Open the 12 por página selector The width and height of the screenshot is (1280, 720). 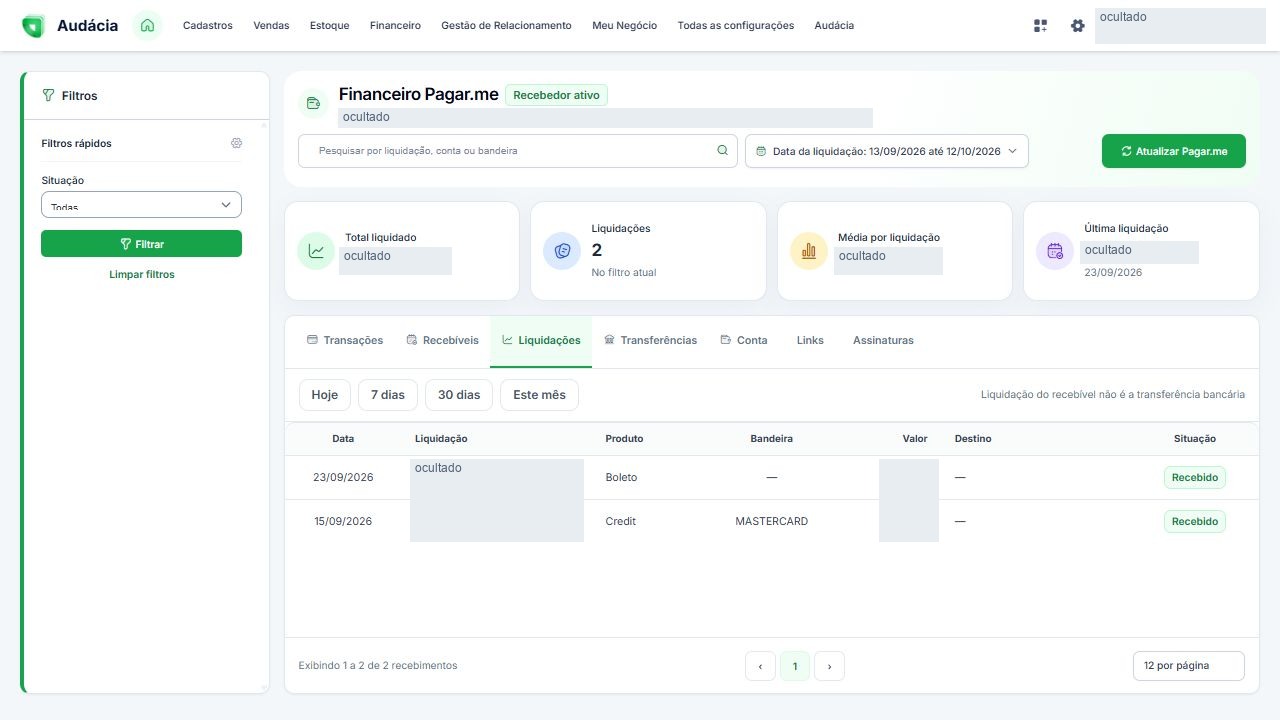click(x=1189, y=666)
